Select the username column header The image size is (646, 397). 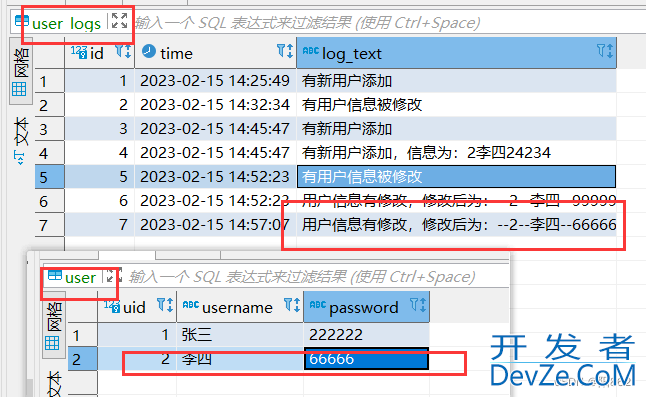point(240,307)
